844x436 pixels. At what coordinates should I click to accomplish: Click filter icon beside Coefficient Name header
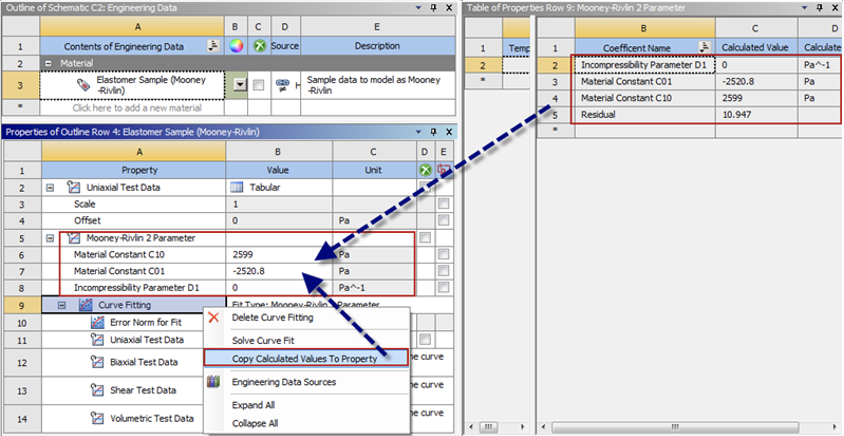(704, 47)
